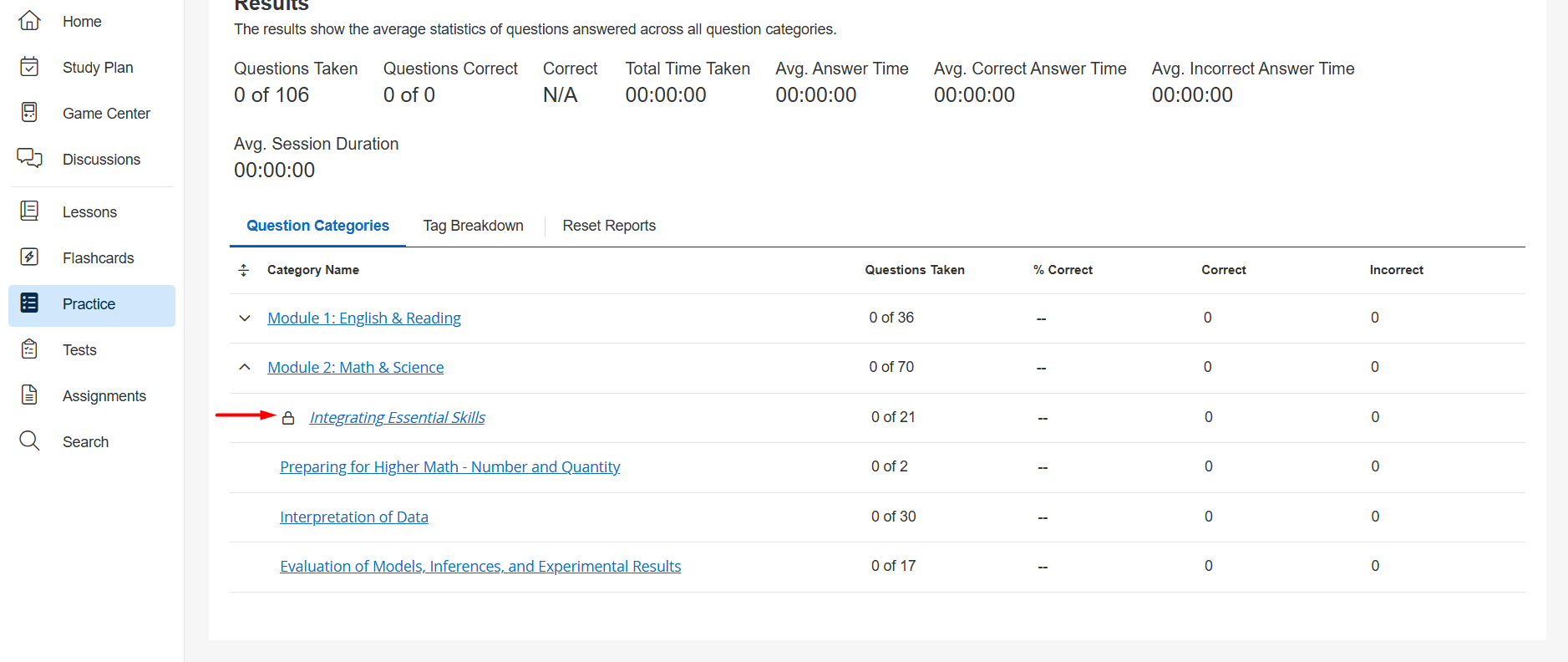
Task: Click the lock icon beside Integrating Essential Skills
Action: point(288,418)
